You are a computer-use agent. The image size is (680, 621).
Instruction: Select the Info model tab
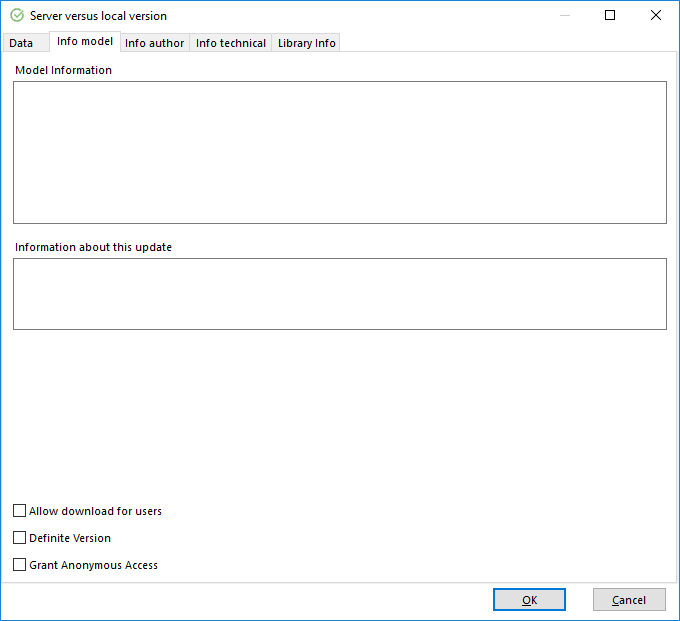tap(85, 42)
